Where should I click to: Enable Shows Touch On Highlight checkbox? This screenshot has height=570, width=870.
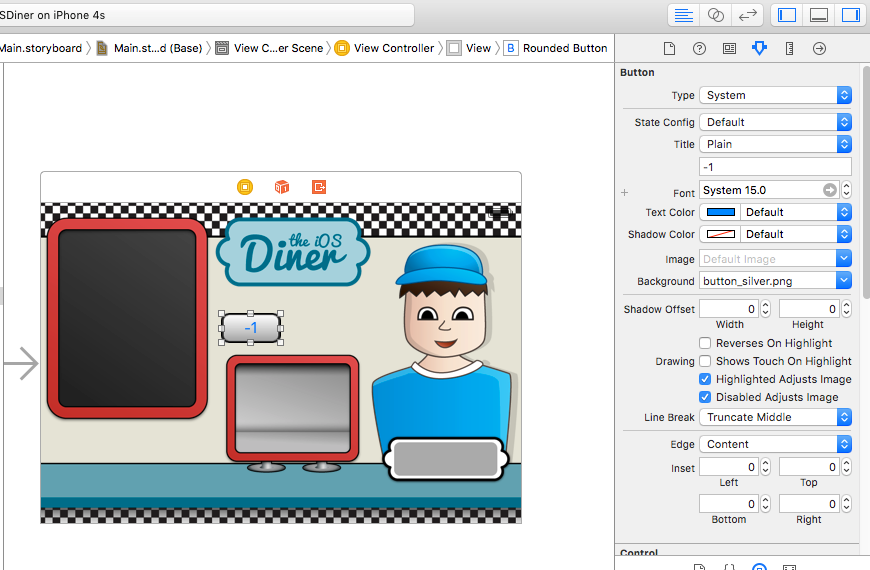pyautogui.click(x=705, y=361)
